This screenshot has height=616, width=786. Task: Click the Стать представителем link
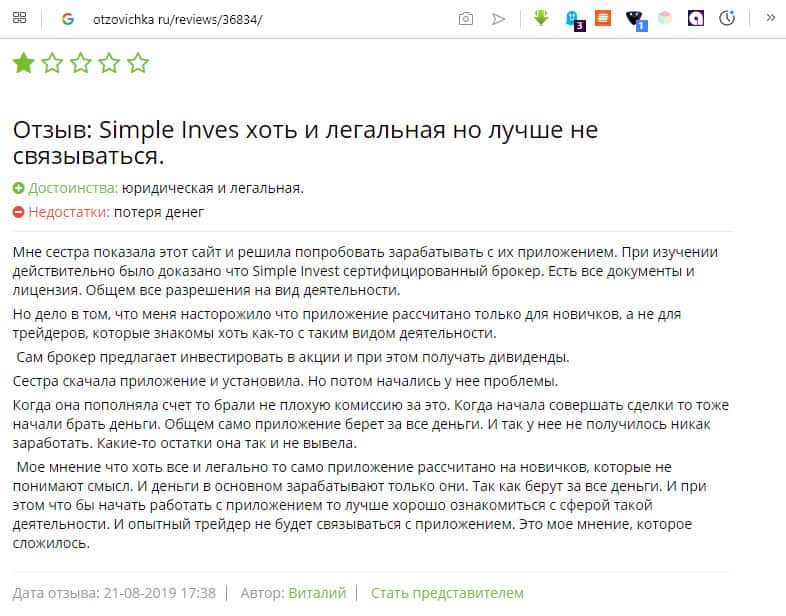point(447,593)
